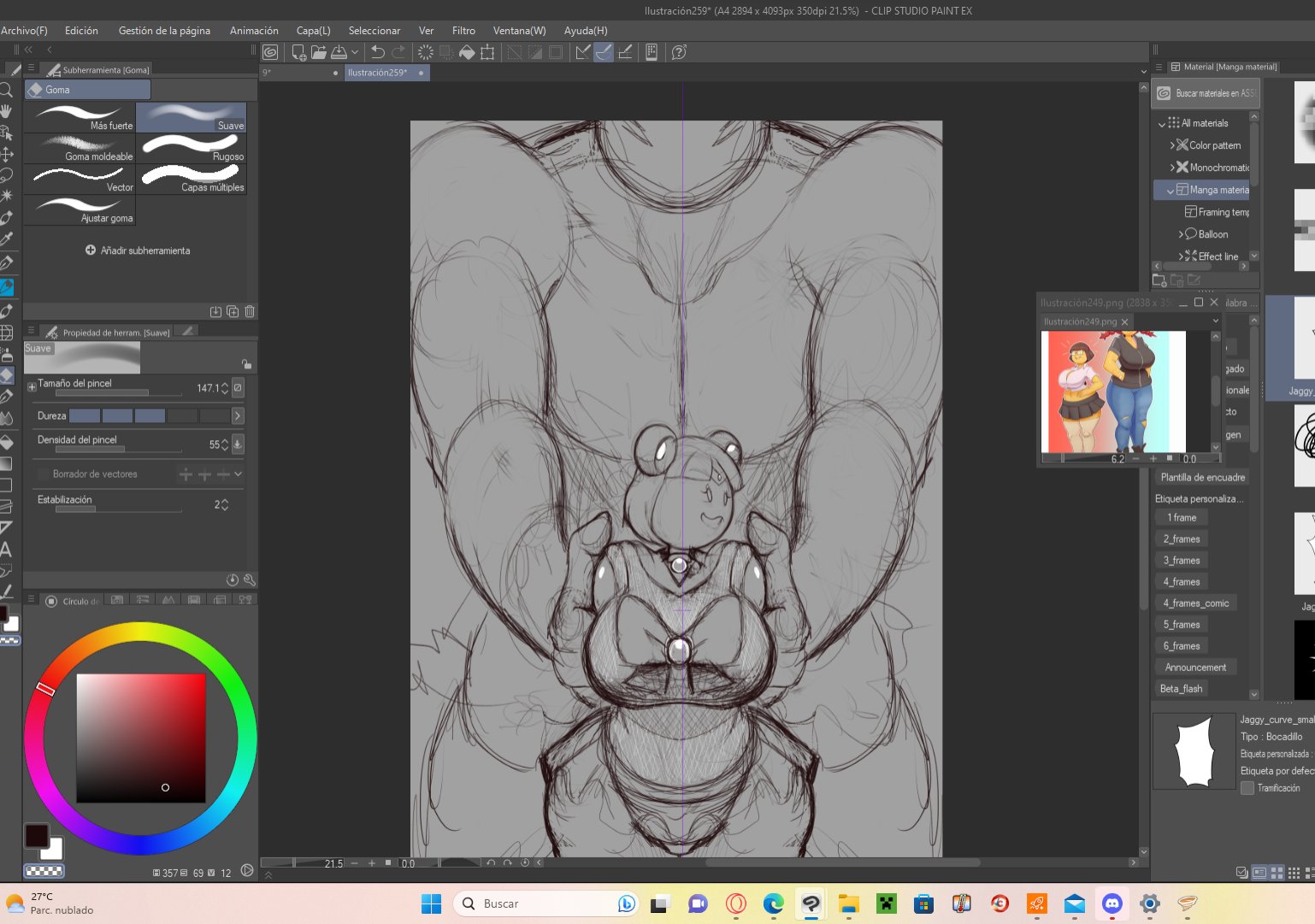1315x924 pixels.
Task: Select the 4_frames_comic tag
Action: [x=1196, y=603]
